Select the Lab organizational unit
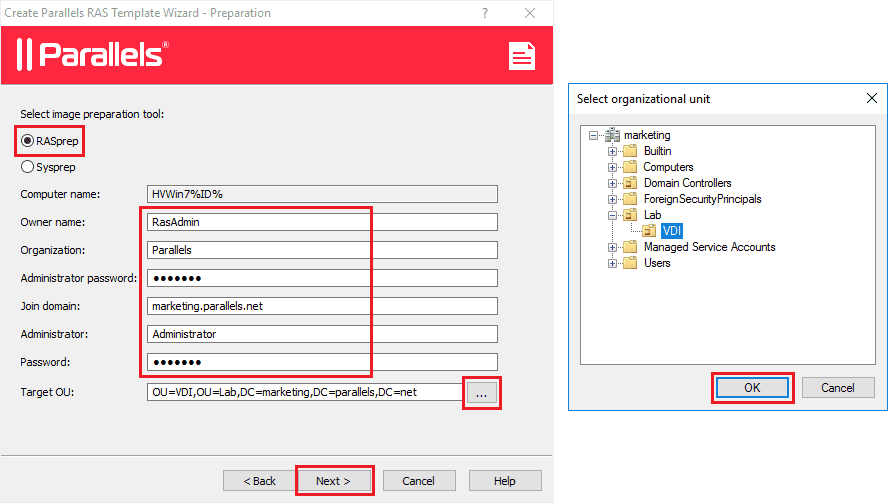Screen dimensions: 888x503 click(x=652, y=215)
